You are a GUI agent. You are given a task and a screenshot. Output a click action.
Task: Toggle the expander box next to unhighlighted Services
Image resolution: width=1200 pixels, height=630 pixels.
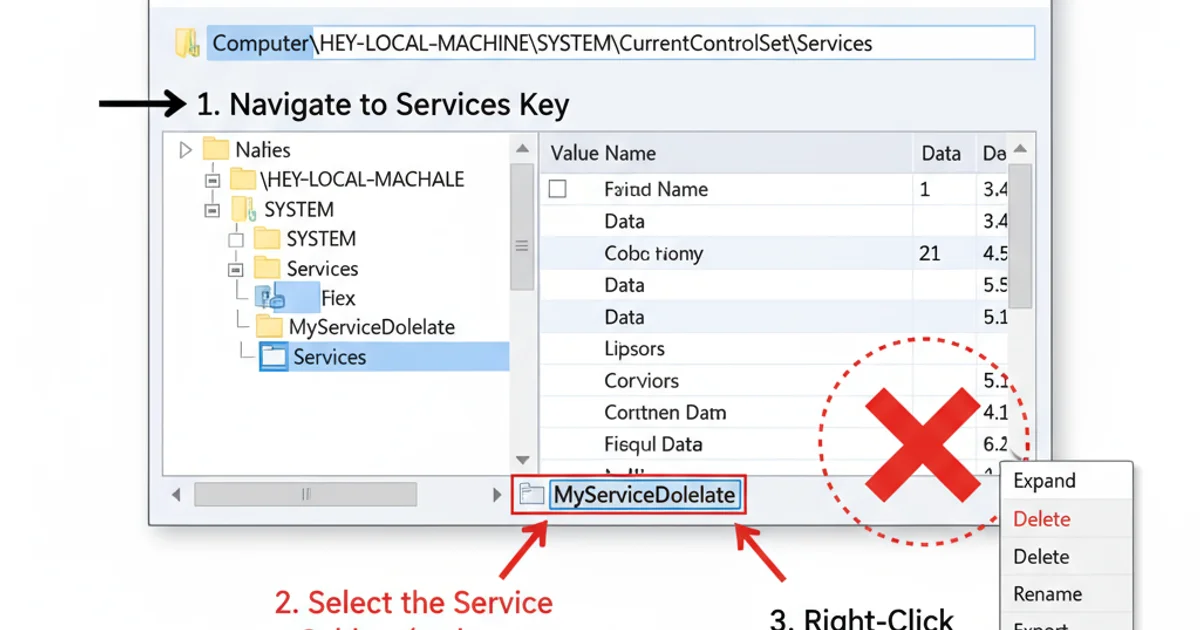click(x=236, y=269)
